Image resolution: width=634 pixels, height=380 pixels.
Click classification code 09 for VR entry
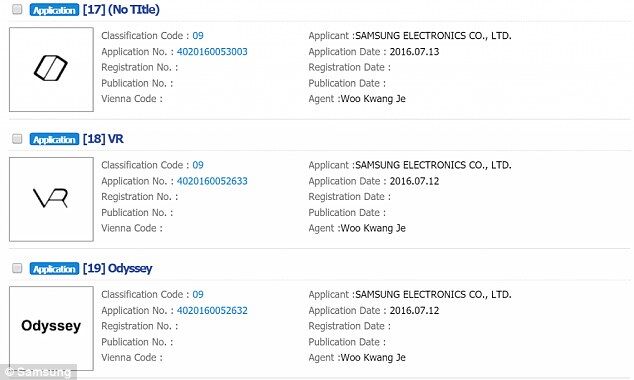tap(198, 165)
